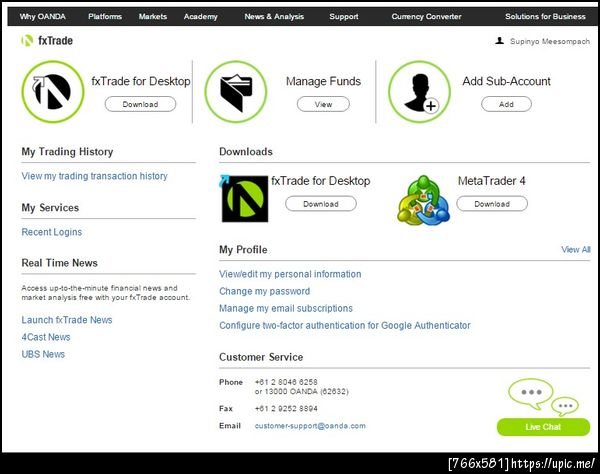The width and height of the screenshot is (600, 474).
Task: Open the Platforms menu
Action: coord(105,16)
